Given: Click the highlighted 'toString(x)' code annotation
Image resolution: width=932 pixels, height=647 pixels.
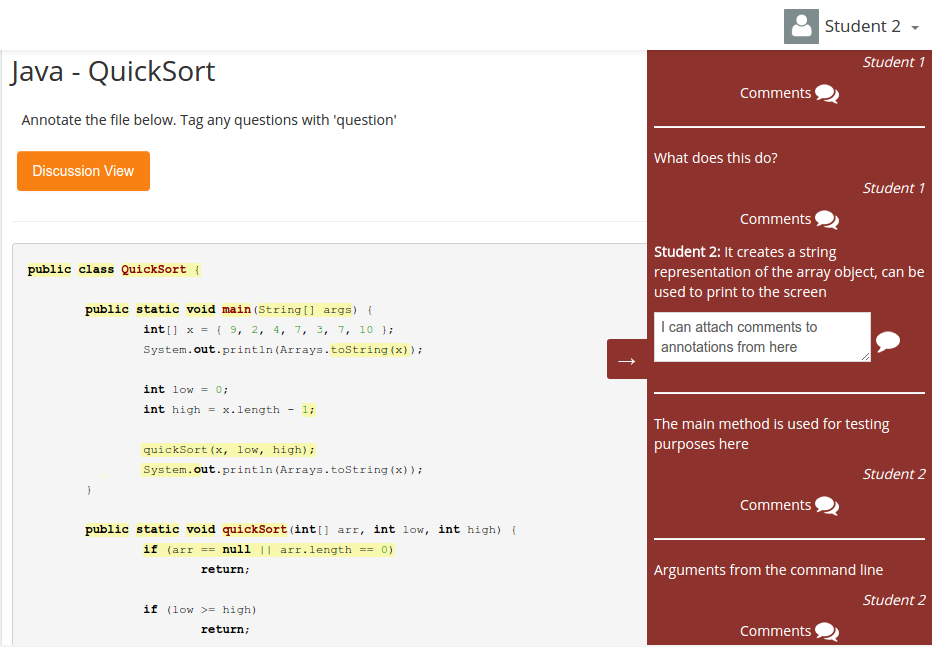Looking at the screenshot, I should pos(369,349).
